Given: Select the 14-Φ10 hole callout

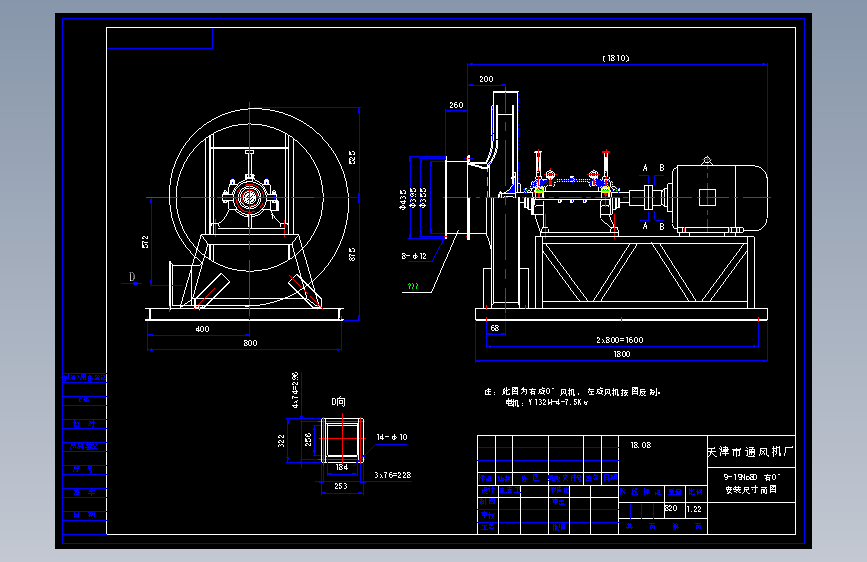Looking at the screenshot, I should coord(391,437).
